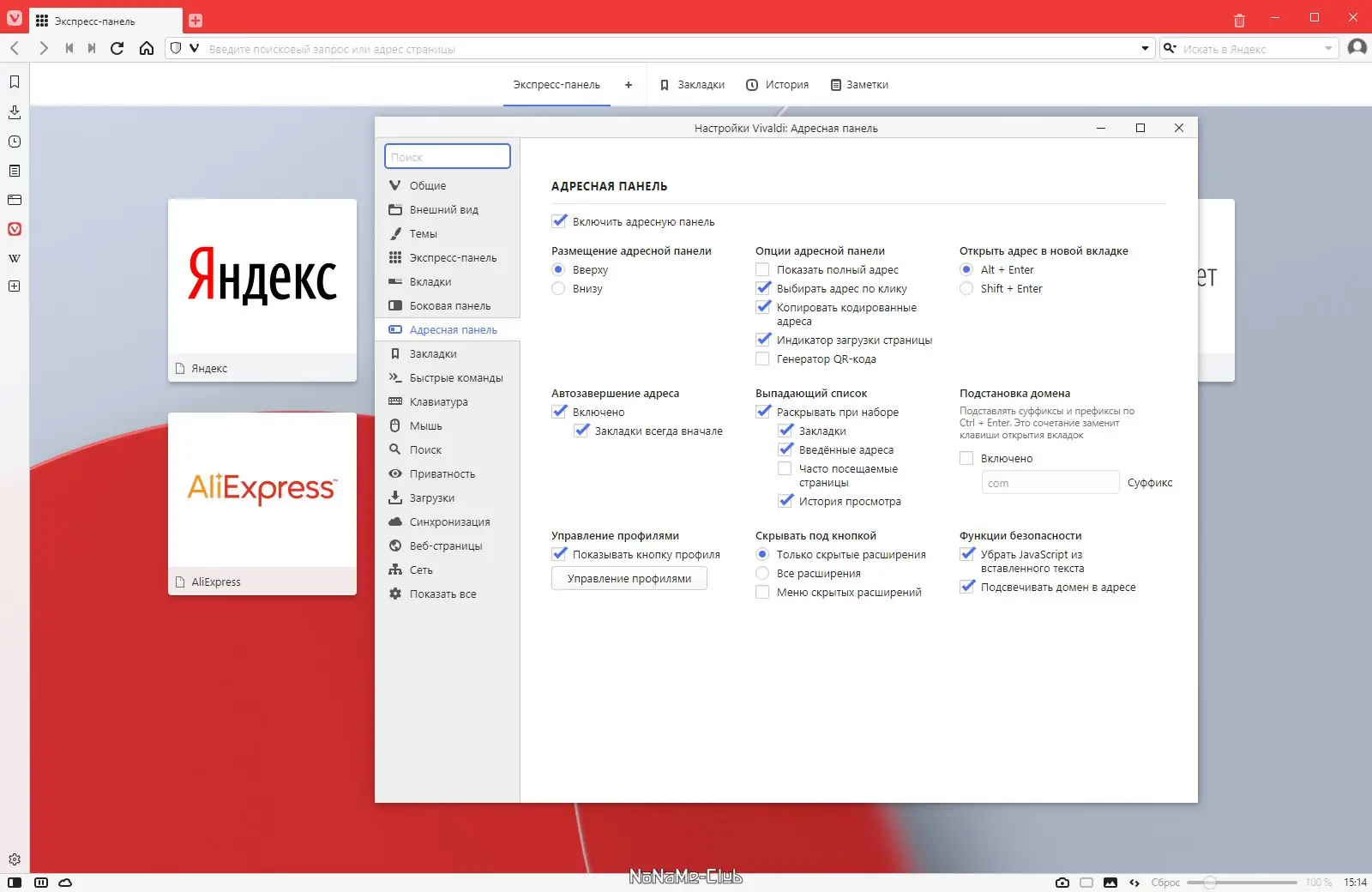This screenshot has height=892, width=1372.
Task: Click the domain suffix input field
Action: pyautogui.click(x=1050, y=482)
